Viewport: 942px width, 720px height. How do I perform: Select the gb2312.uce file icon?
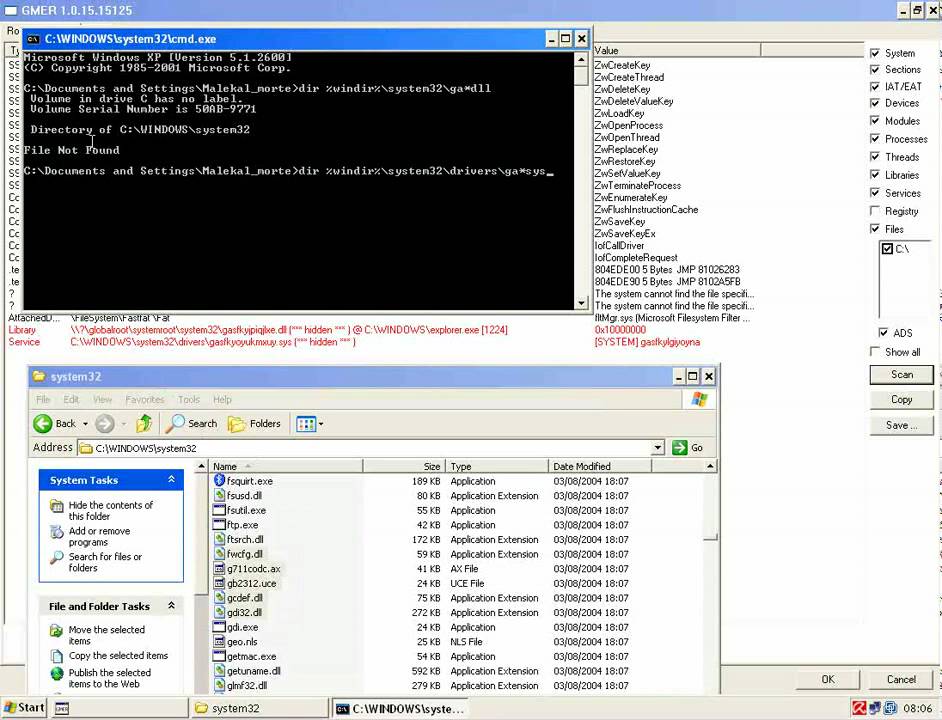[219, 583]
